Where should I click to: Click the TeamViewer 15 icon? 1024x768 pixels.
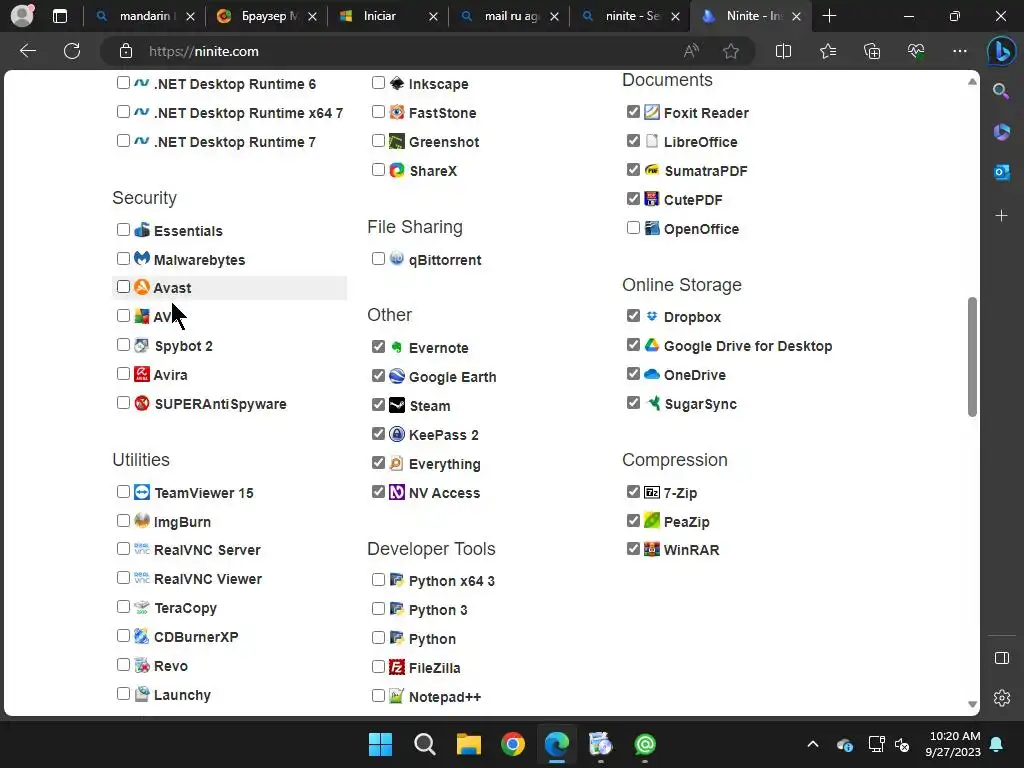pos(142,492)
